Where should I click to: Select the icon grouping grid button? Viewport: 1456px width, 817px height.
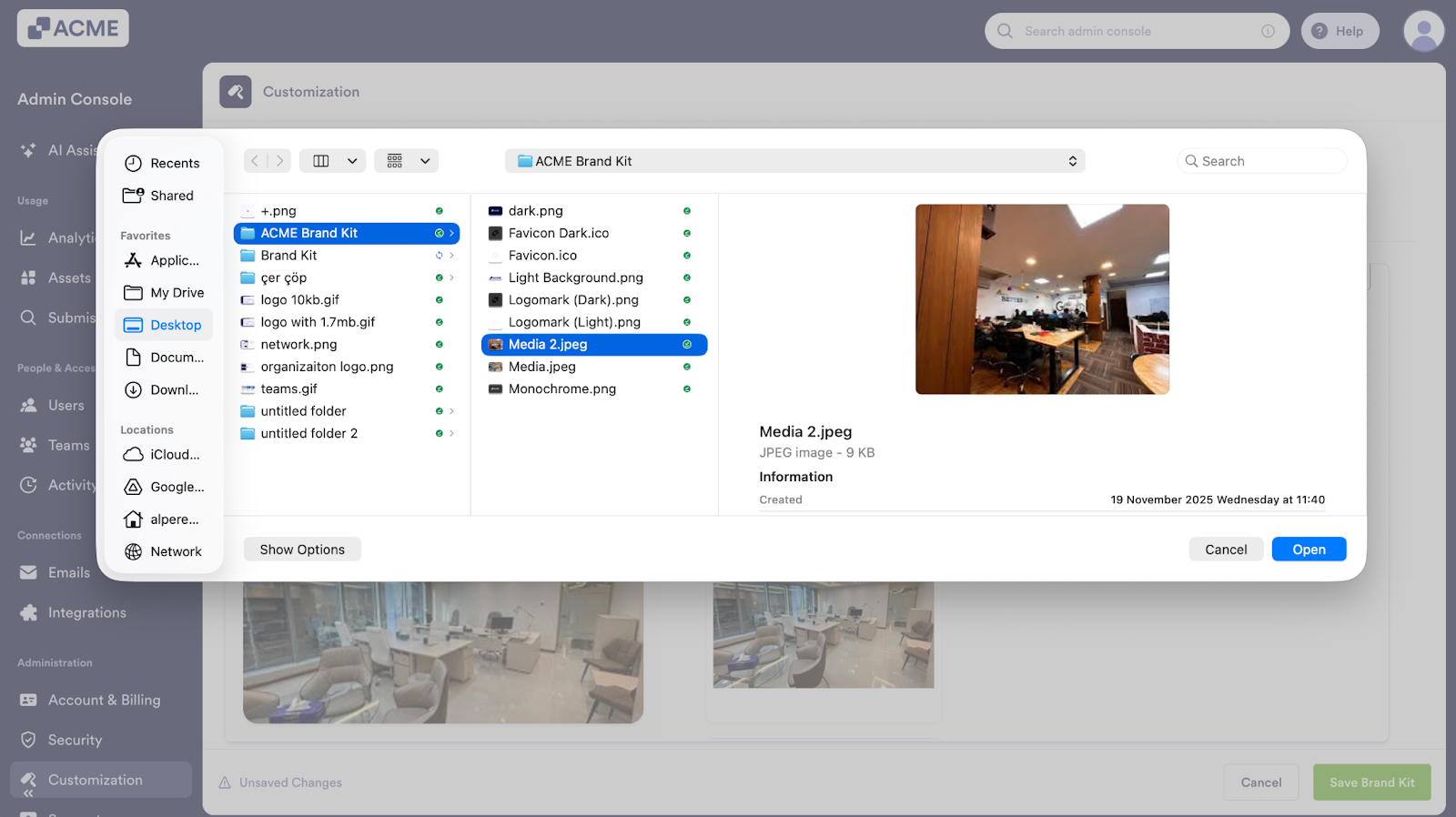click(x=395, y=161)
